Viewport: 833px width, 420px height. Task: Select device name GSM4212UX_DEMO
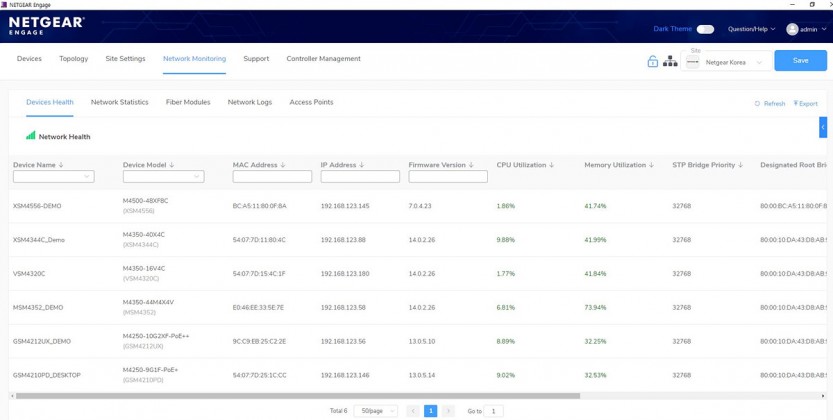point(42,341)
